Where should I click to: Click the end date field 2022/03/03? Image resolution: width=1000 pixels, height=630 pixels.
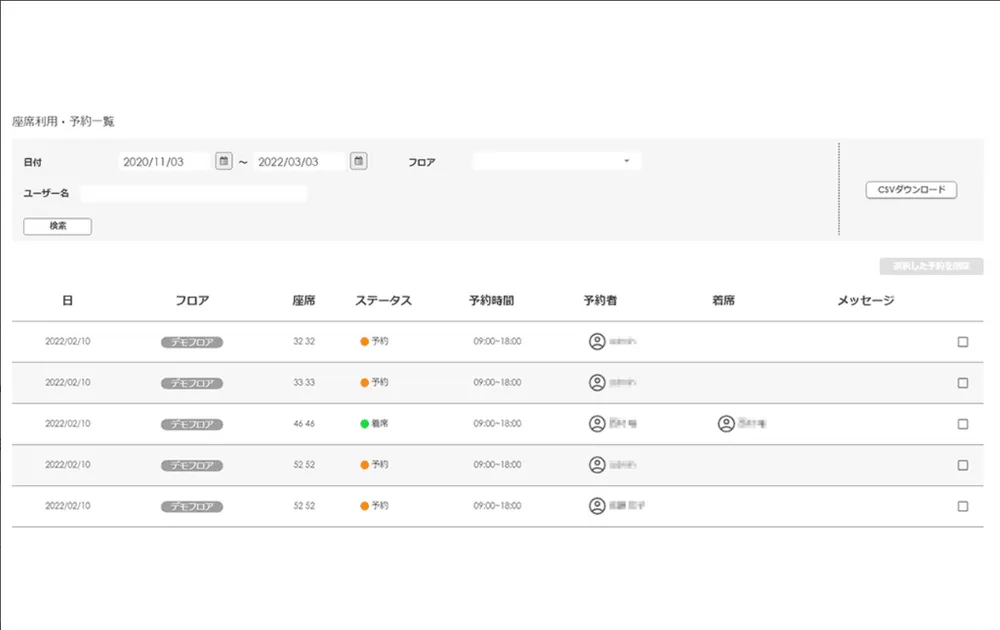(x=299, y=161)
